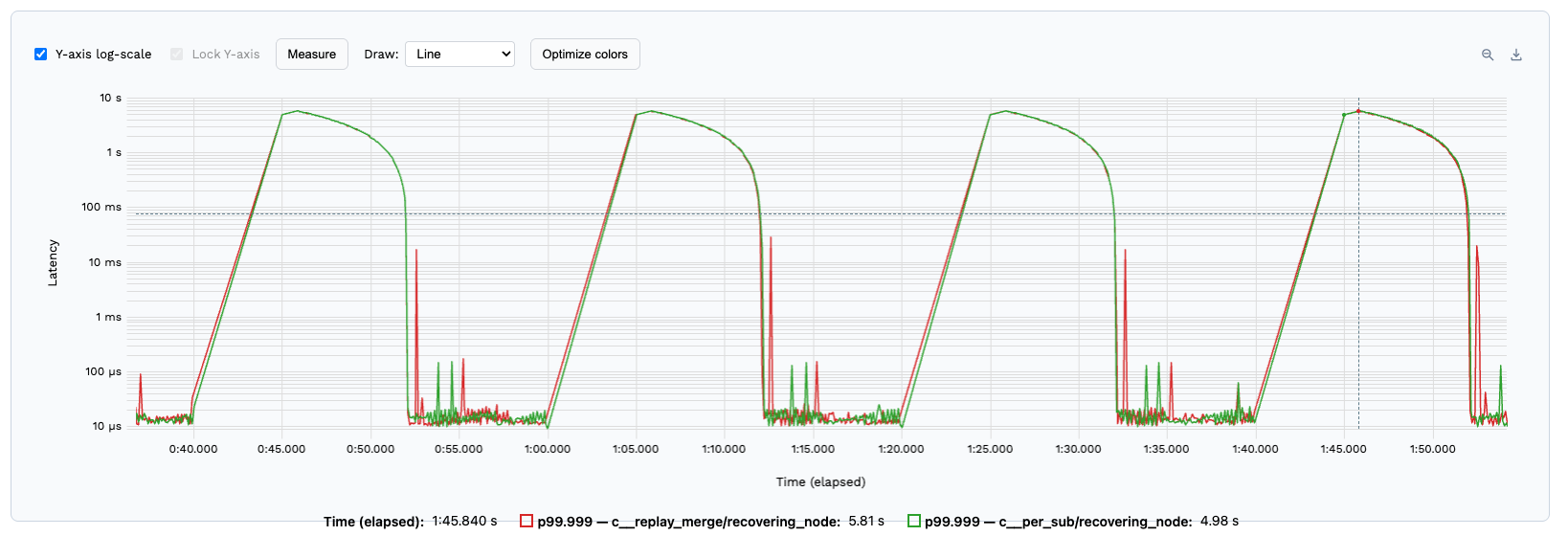This screenshot has height=536, width=1568.
Task: Click the 1:50.000 x-axis tick label
Action: [1433, 449]
